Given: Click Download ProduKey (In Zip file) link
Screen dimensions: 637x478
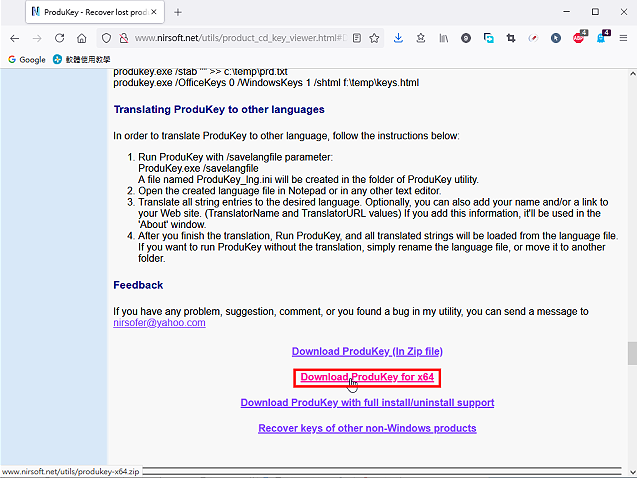Looking at the screenshot, I should pyautogui.click(x=367, y=351).
